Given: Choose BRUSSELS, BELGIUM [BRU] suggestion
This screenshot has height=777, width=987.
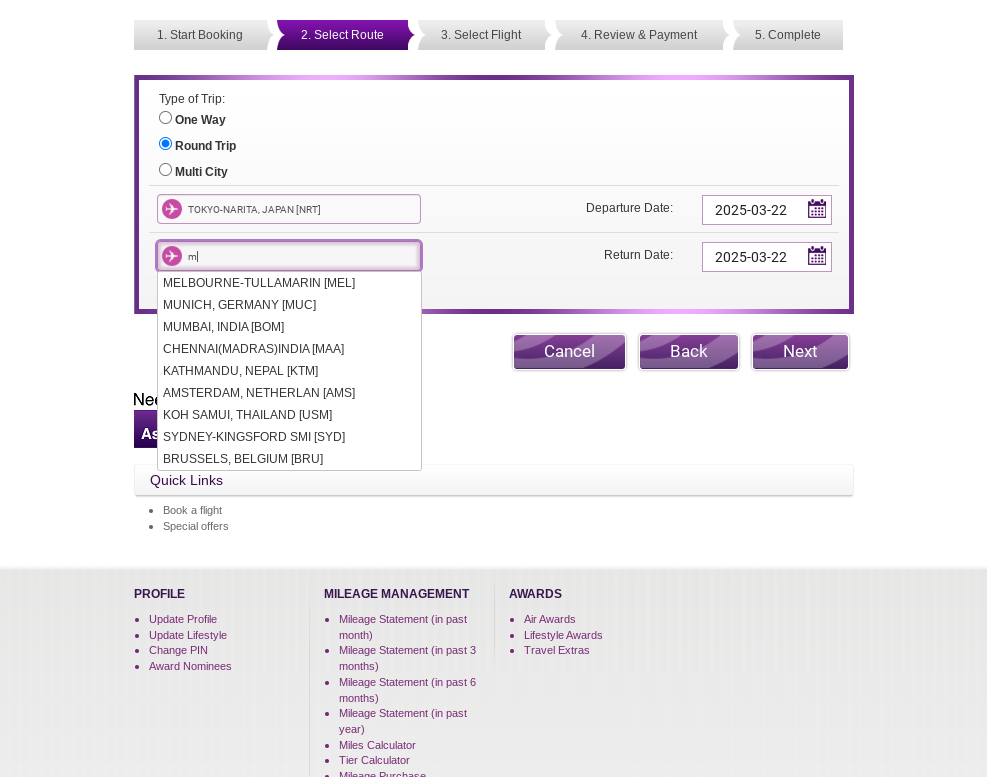Looking at the screenshot, I should [x=289, y=459].
